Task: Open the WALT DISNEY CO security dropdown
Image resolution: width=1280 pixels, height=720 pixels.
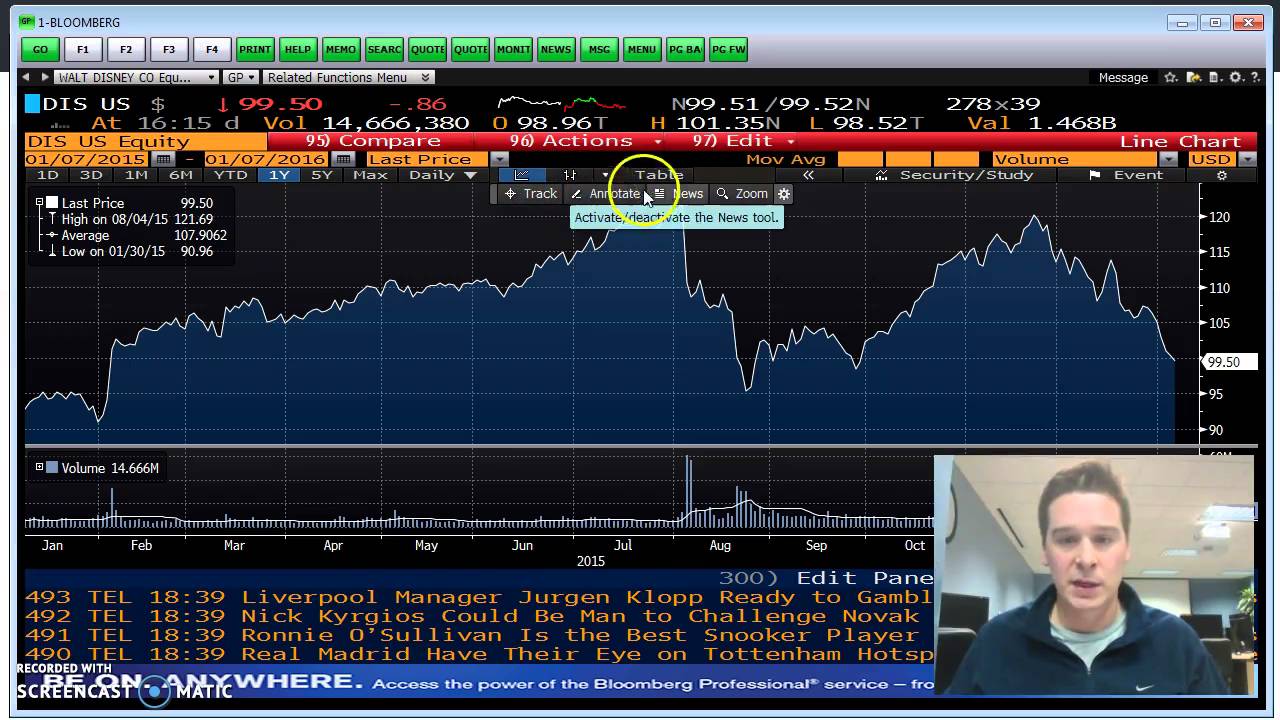Action: pyautogui.click(x=136, y=77)
